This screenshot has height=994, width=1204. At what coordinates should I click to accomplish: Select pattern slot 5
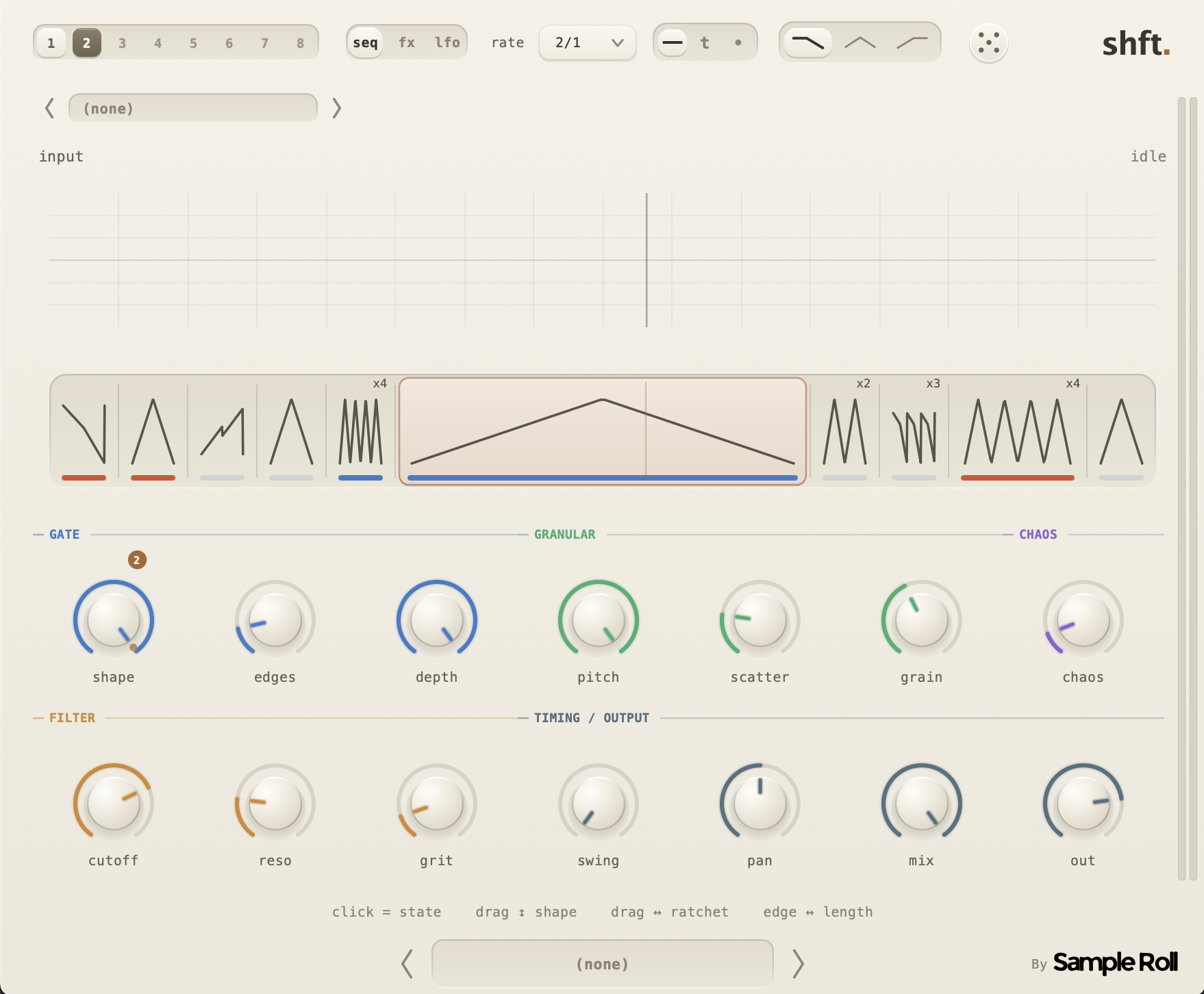coord(193,43)
